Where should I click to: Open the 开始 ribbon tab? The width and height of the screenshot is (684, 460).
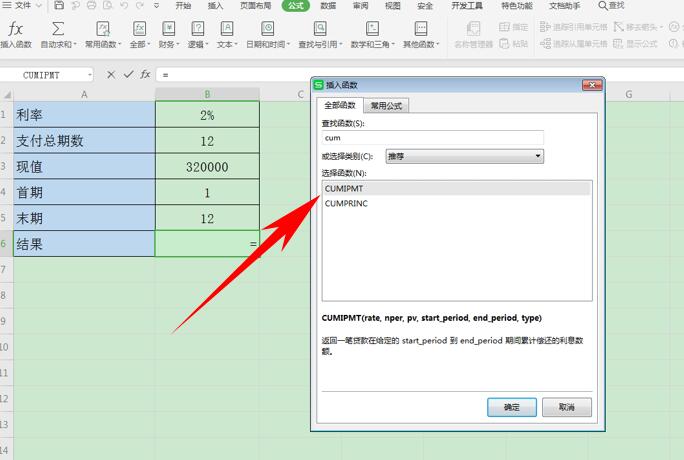[x=183, y=6]
